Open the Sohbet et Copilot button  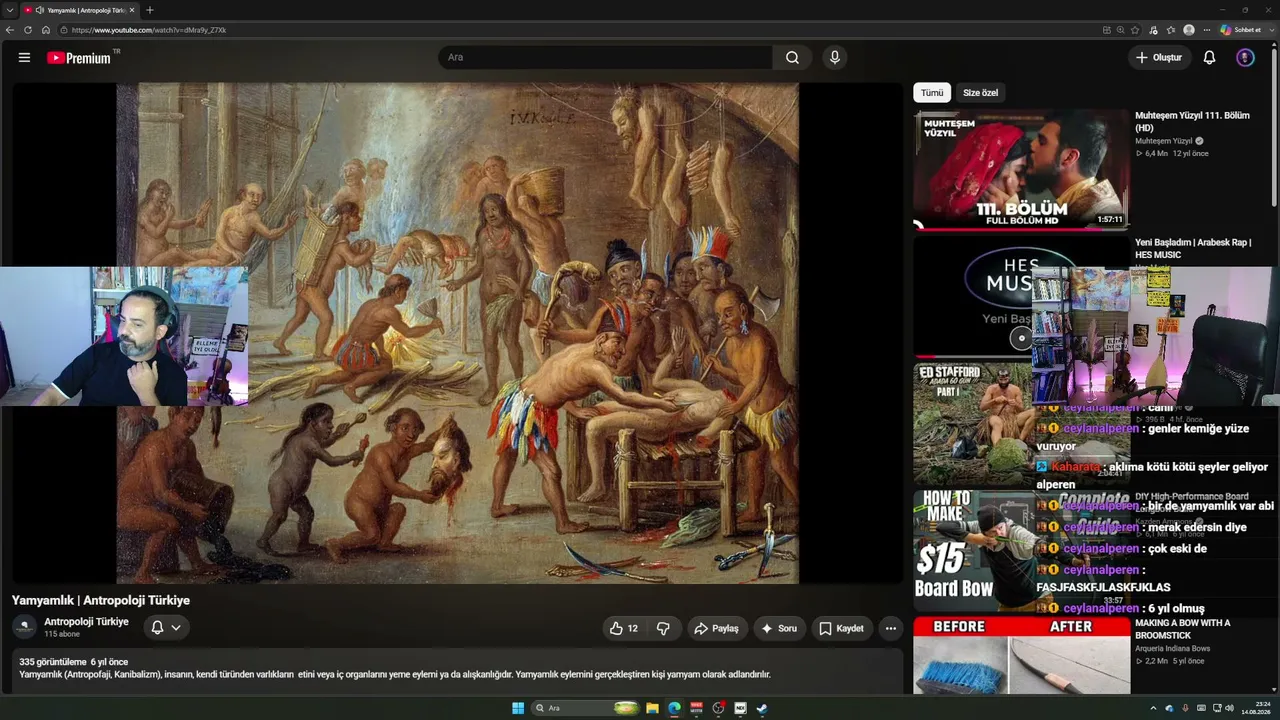[x=1240, y=30]
